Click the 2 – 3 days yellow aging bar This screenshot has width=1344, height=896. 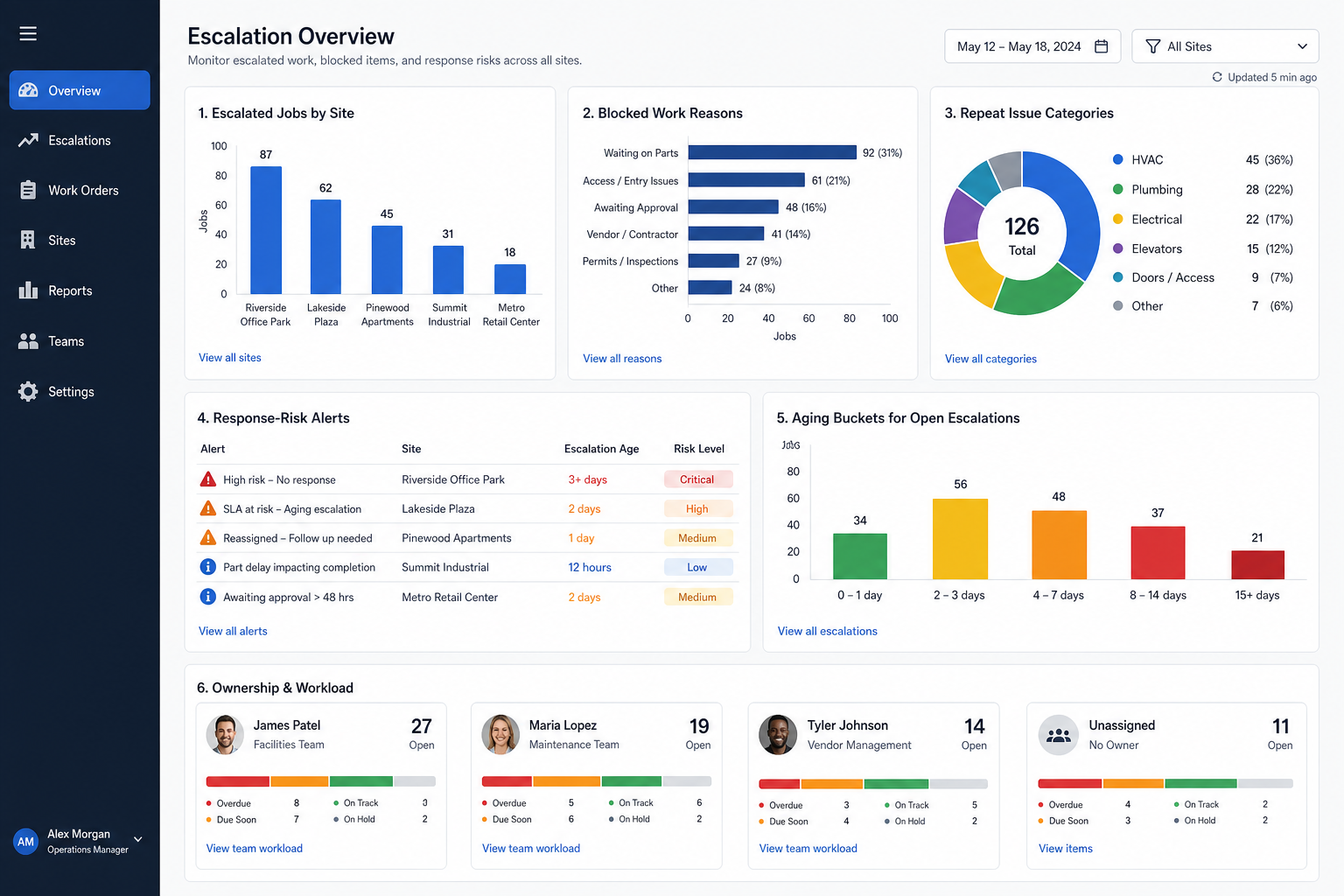click(960, 539)
